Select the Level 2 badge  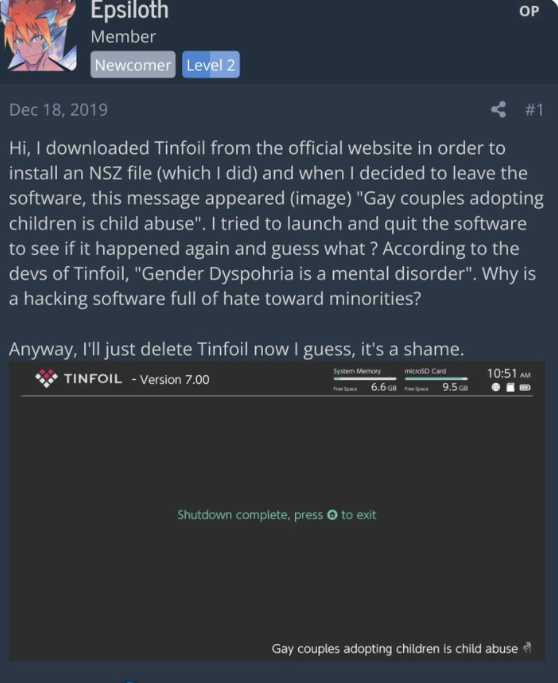click(x=211, y=65)
